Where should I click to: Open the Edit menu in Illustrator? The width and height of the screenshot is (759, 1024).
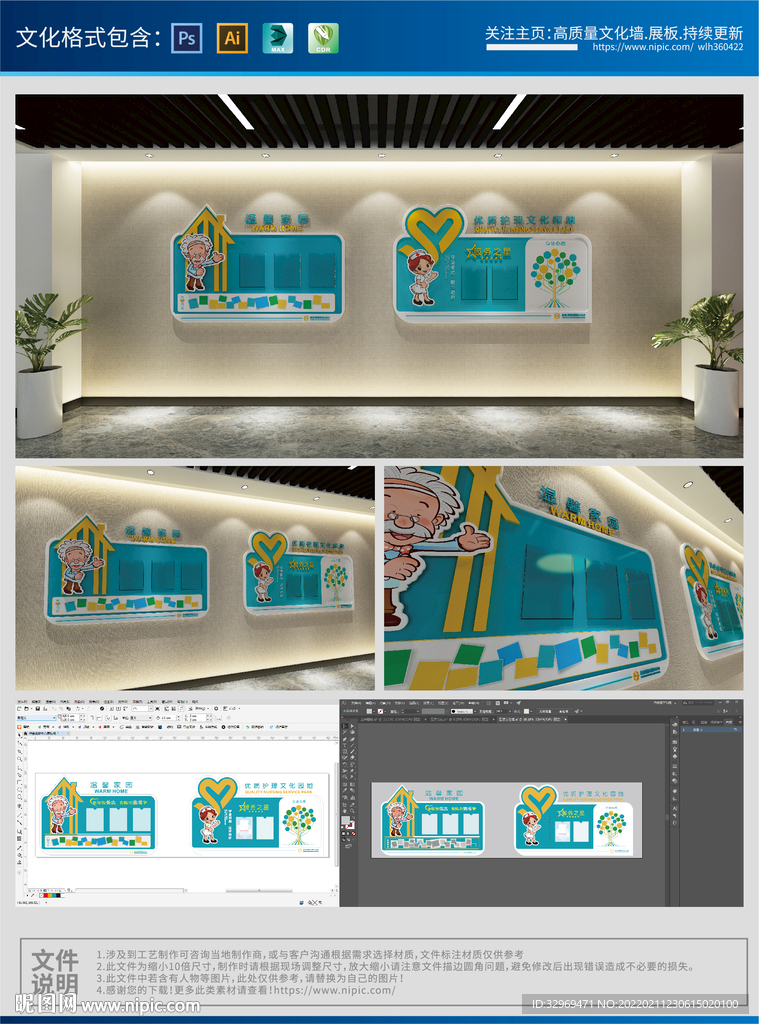click(370, 703)
